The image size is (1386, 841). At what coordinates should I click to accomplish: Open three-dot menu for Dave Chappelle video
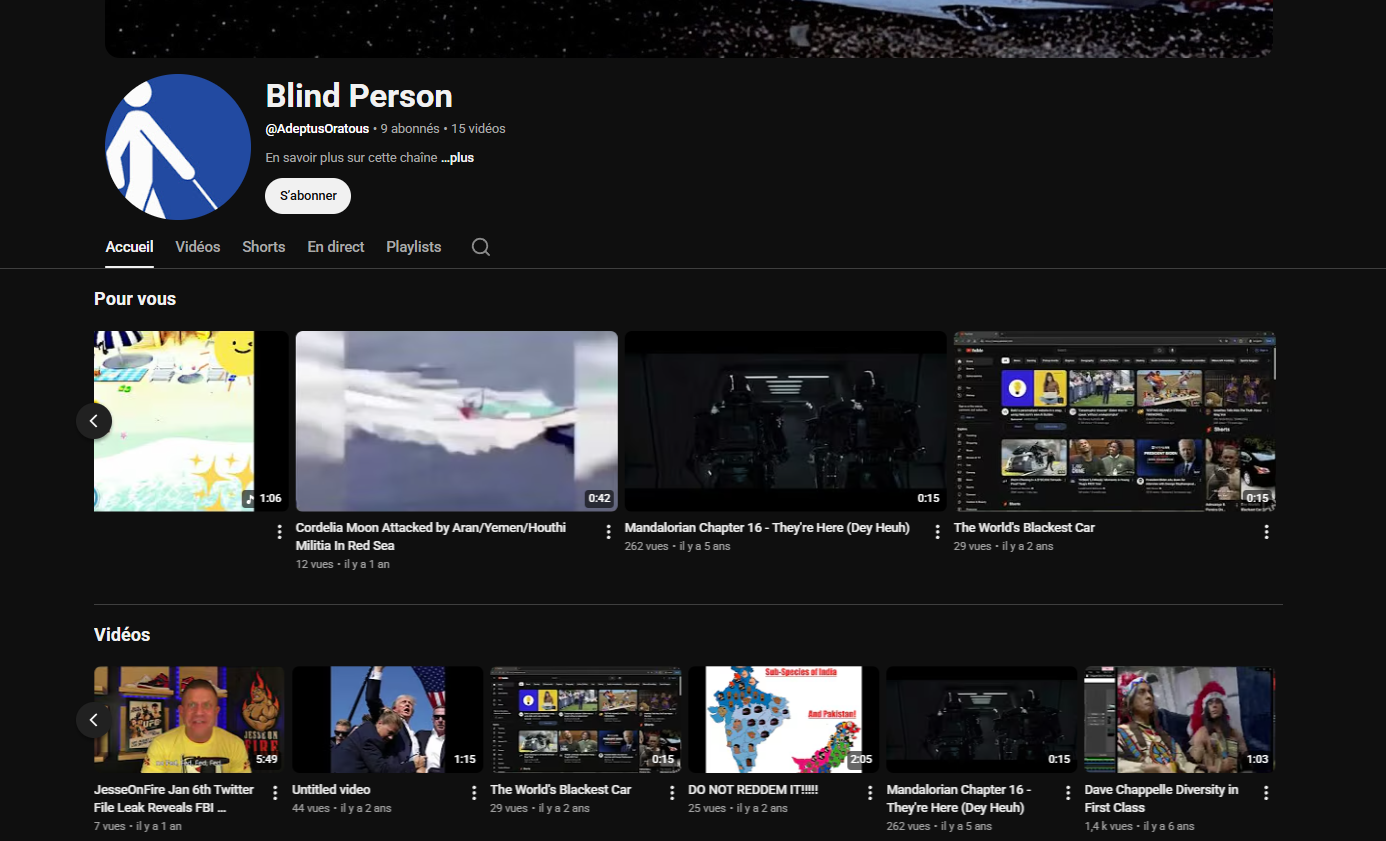click(1266, 793)
